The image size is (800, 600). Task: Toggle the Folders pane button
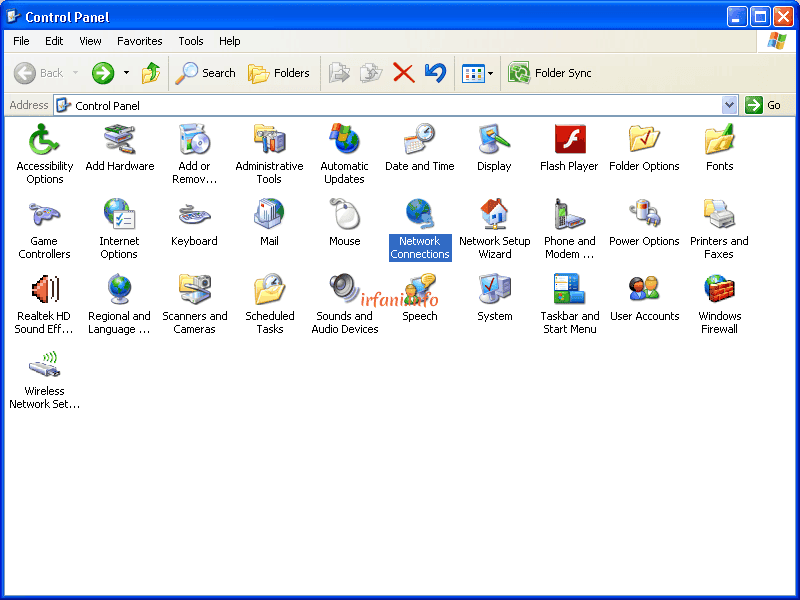[x=279, y=73]
